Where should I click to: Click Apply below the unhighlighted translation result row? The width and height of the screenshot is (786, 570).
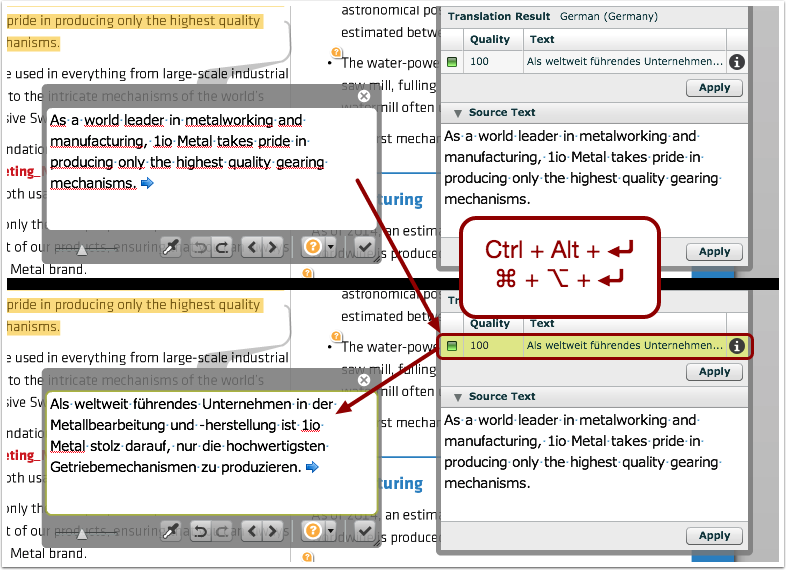(714, 88)
